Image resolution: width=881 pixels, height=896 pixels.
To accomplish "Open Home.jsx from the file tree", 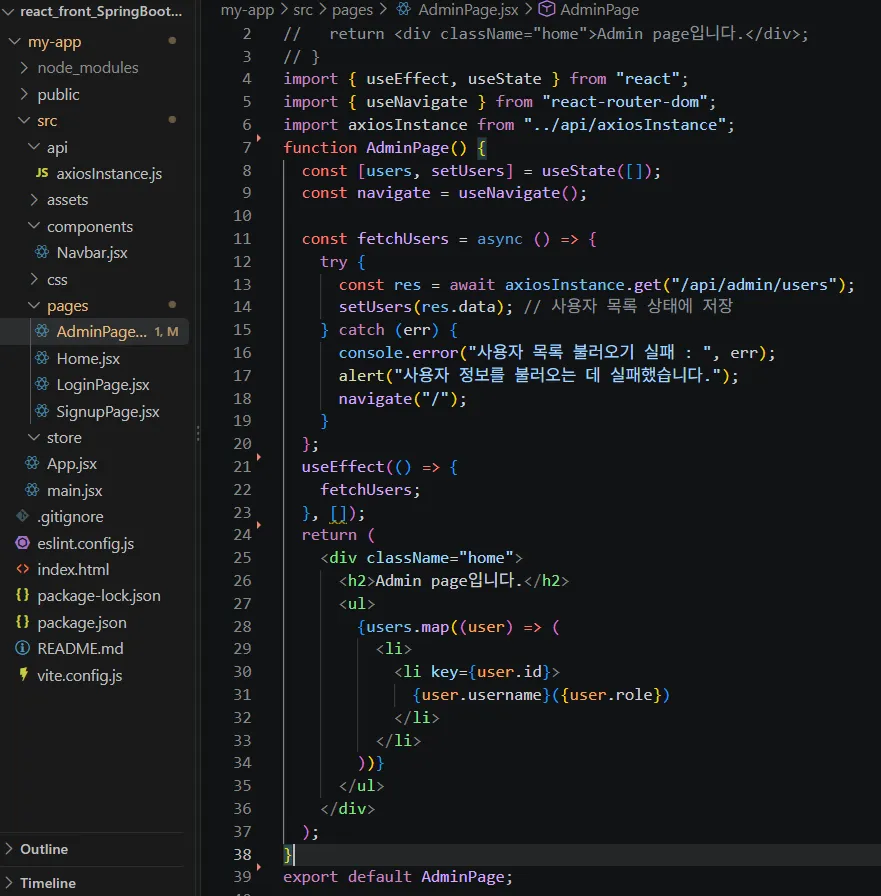I will point(88,358).
